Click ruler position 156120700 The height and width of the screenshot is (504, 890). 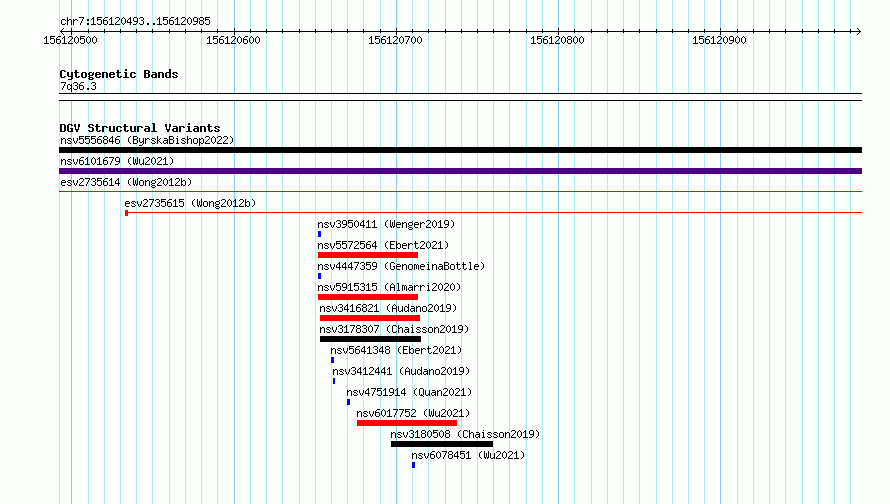(395, 40)
